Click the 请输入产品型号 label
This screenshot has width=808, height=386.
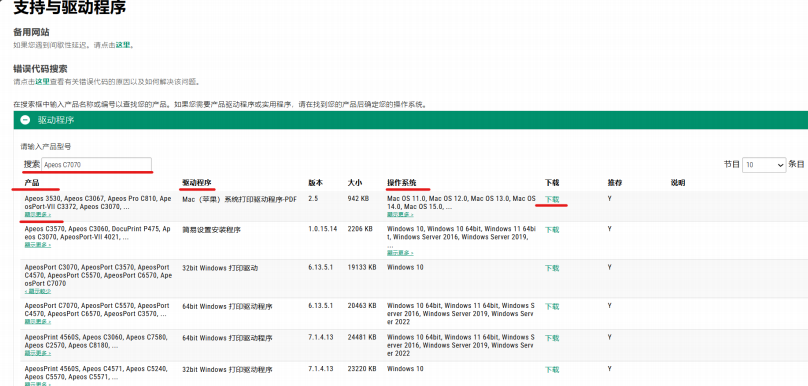(45, 147)
